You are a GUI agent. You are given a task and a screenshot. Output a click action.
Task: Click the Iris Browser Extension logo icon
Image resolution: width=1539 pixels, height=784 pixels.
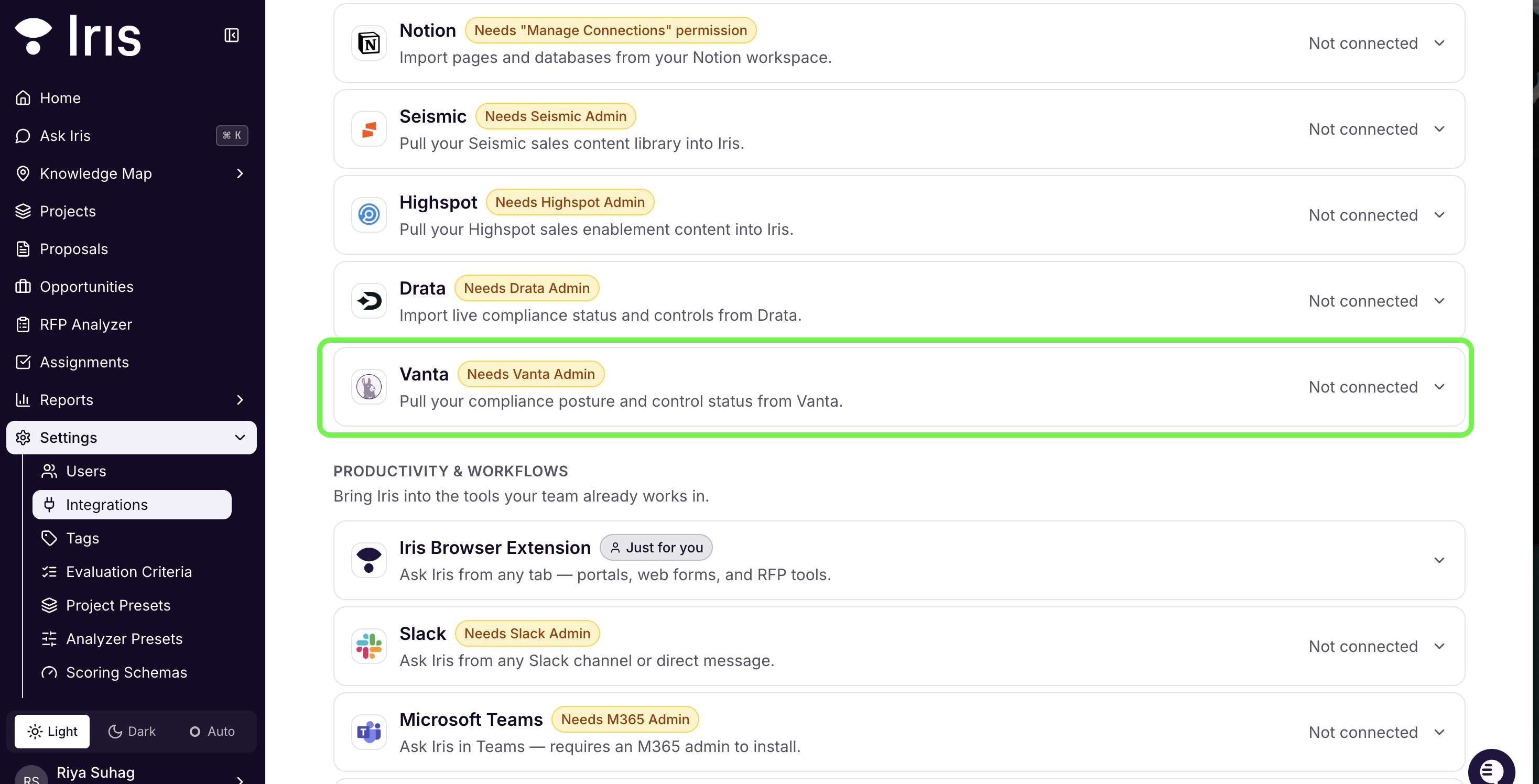coord(369,560)
